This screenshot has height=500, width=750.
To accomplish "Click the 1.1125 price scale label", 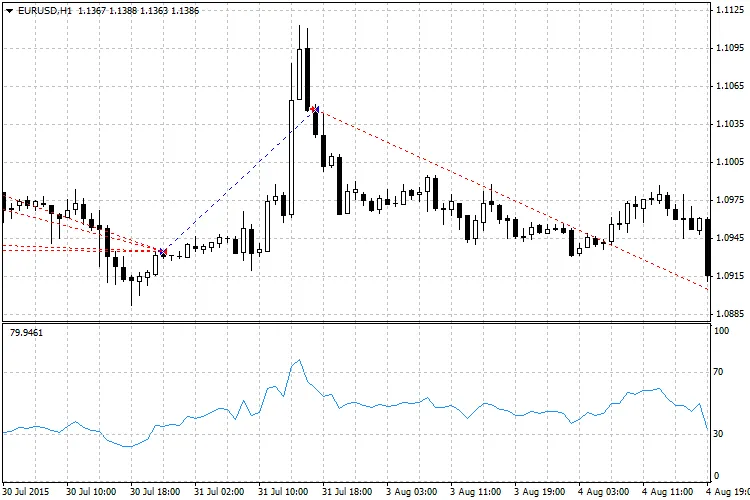I will (x=728, y=11).
